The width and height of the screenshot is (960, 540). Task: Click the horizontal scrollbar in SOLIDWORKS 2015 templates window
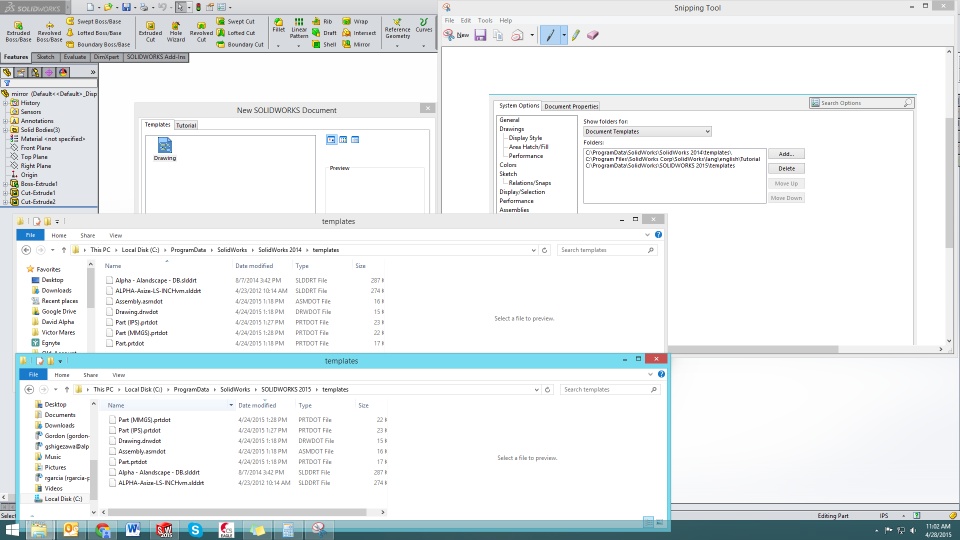coord(238,512)
